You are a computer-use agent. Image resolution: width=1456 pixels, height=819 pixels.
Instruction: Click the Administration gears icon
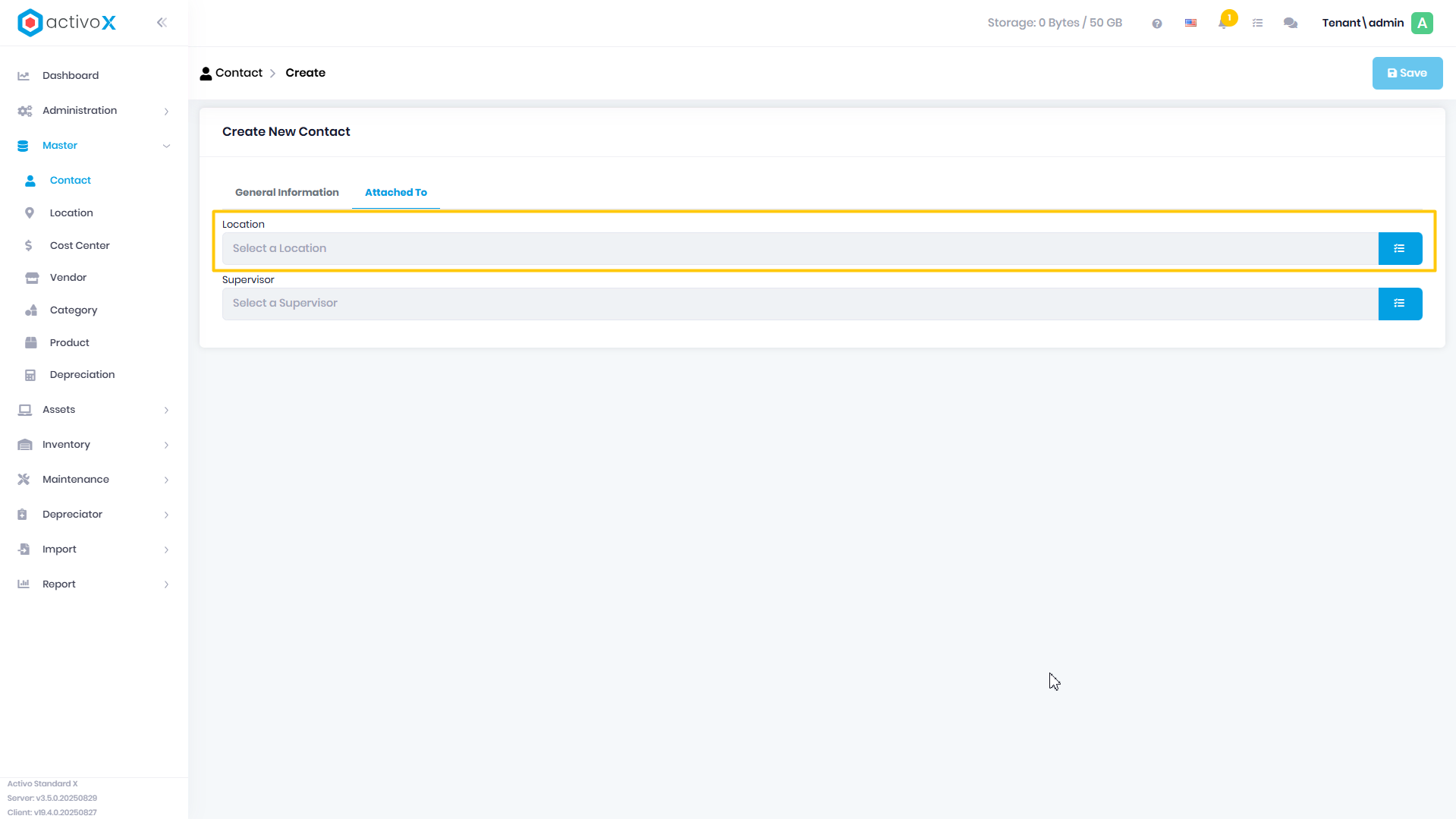pos(24,111)
